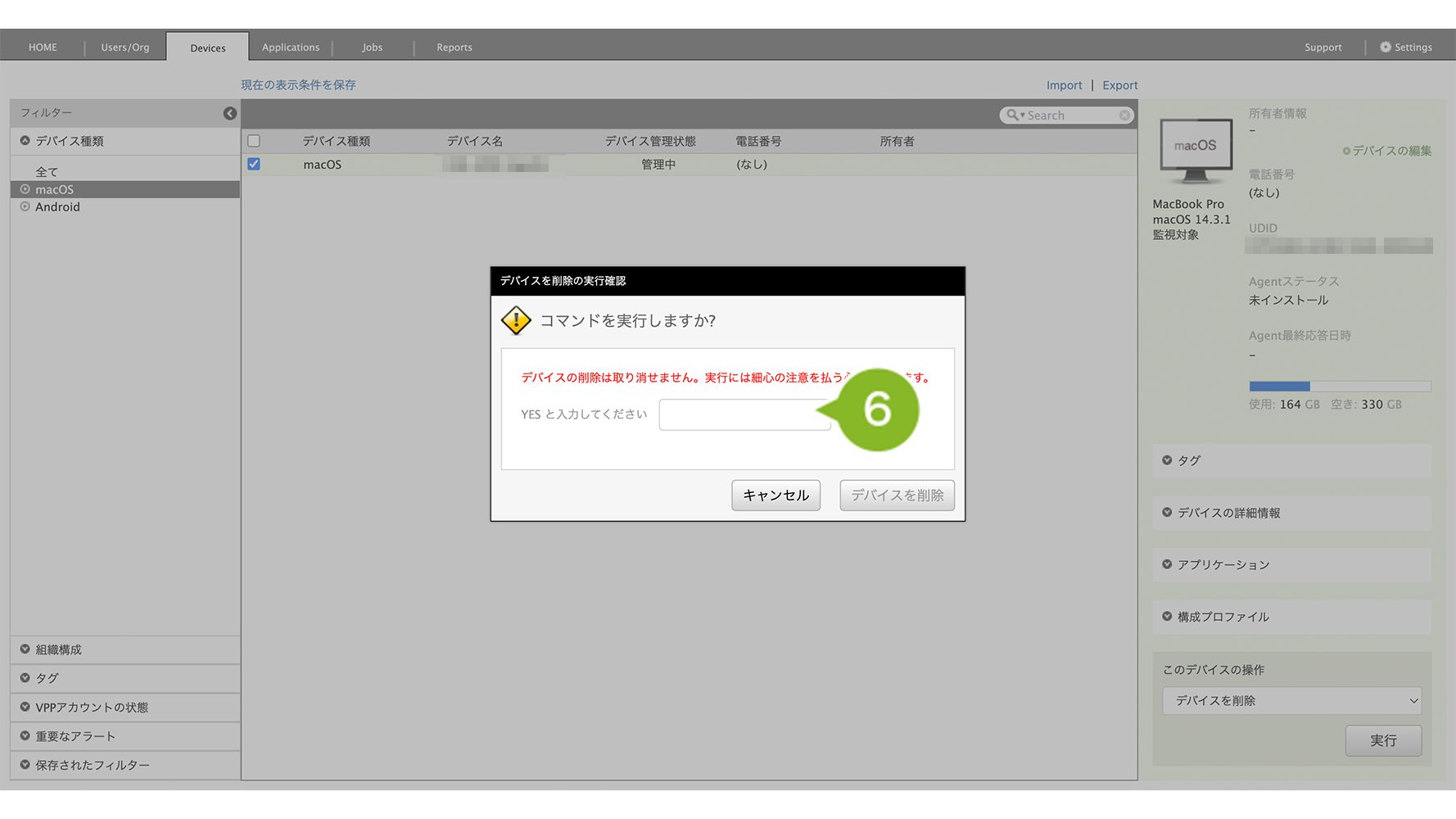Click the Android filter bullet icon
This screenshot has width=1456, height=819.
point(25,206)
